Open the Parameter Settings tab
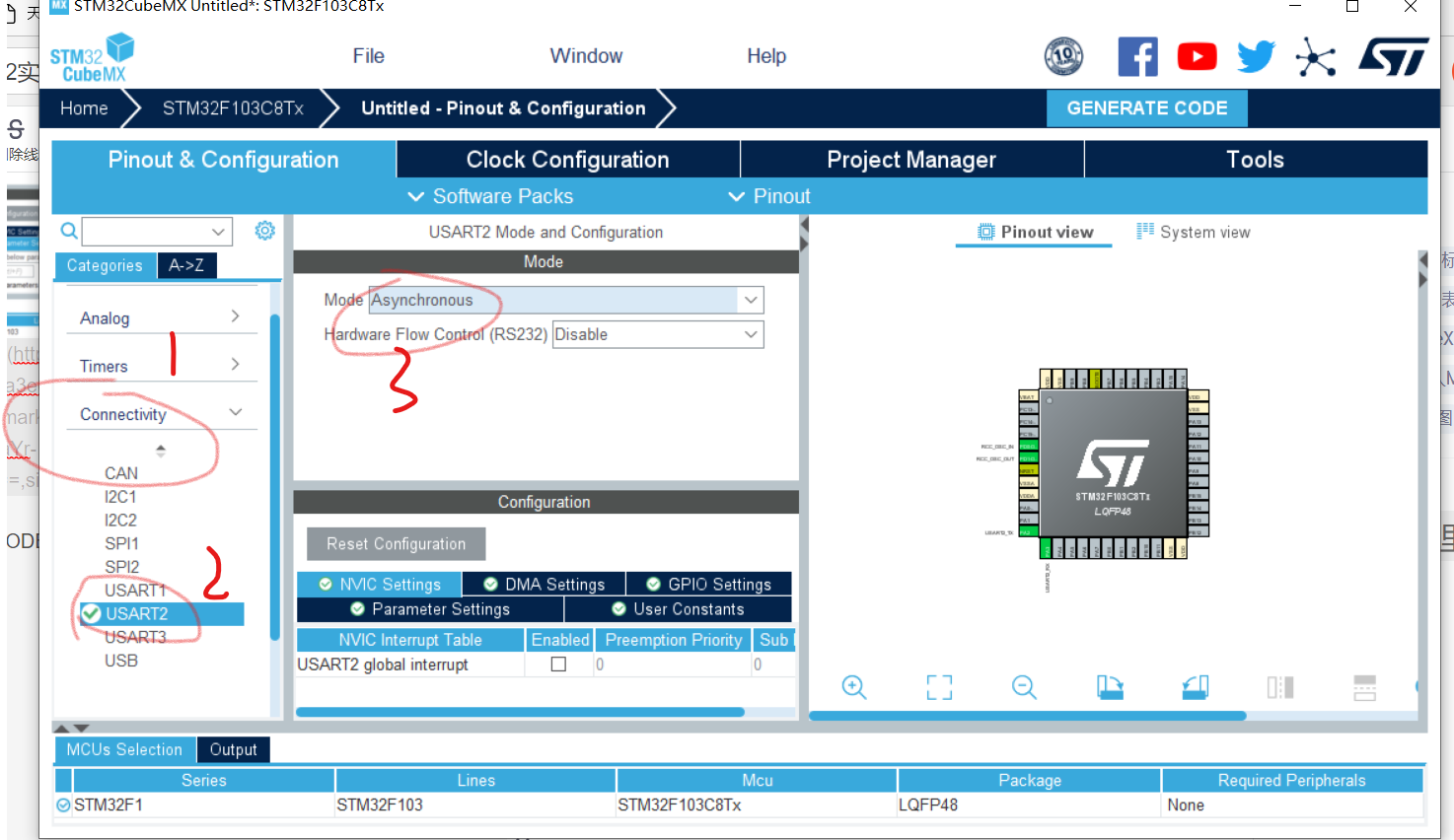This screenshot has height=840, width=1454. pos(430,609)
